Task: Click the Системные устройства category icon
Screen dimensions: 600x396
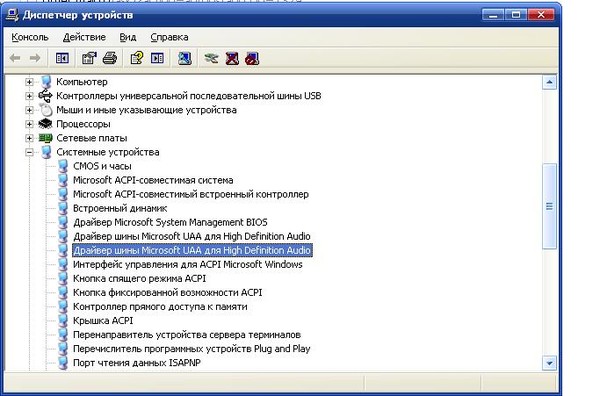Action: click(46, 152)
